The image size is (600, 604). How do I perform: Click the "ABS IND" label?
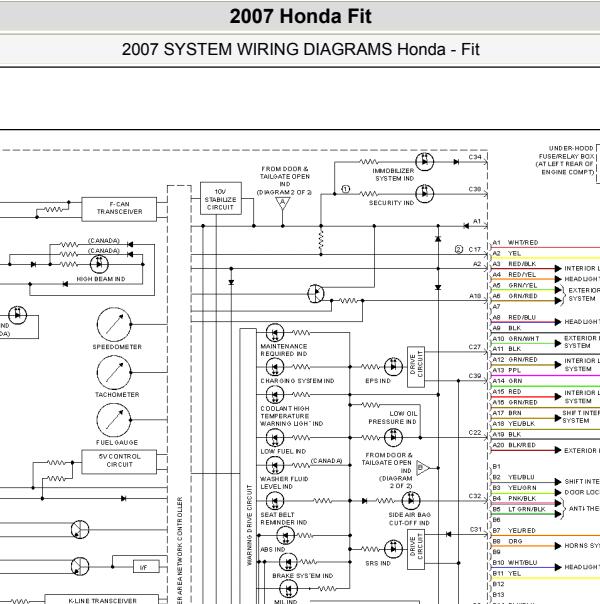coord(273,549)
